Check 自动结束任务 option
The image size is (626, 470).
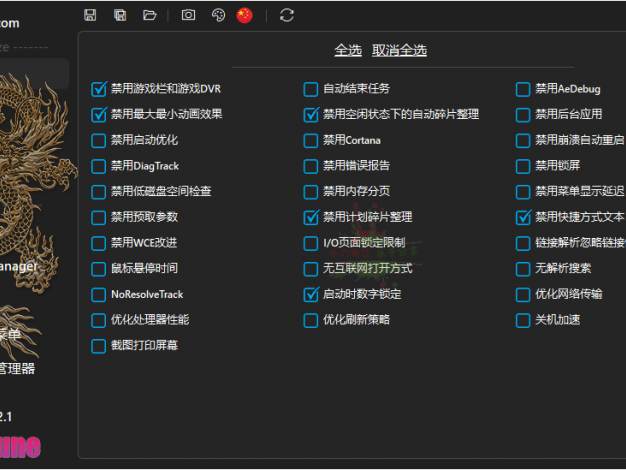point(311,89)
